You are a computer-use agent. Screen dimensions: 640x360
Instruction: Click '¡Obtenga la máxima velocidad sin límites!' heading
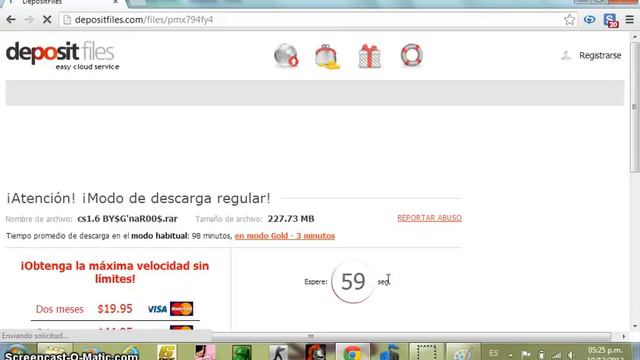[x=115, y=272]
